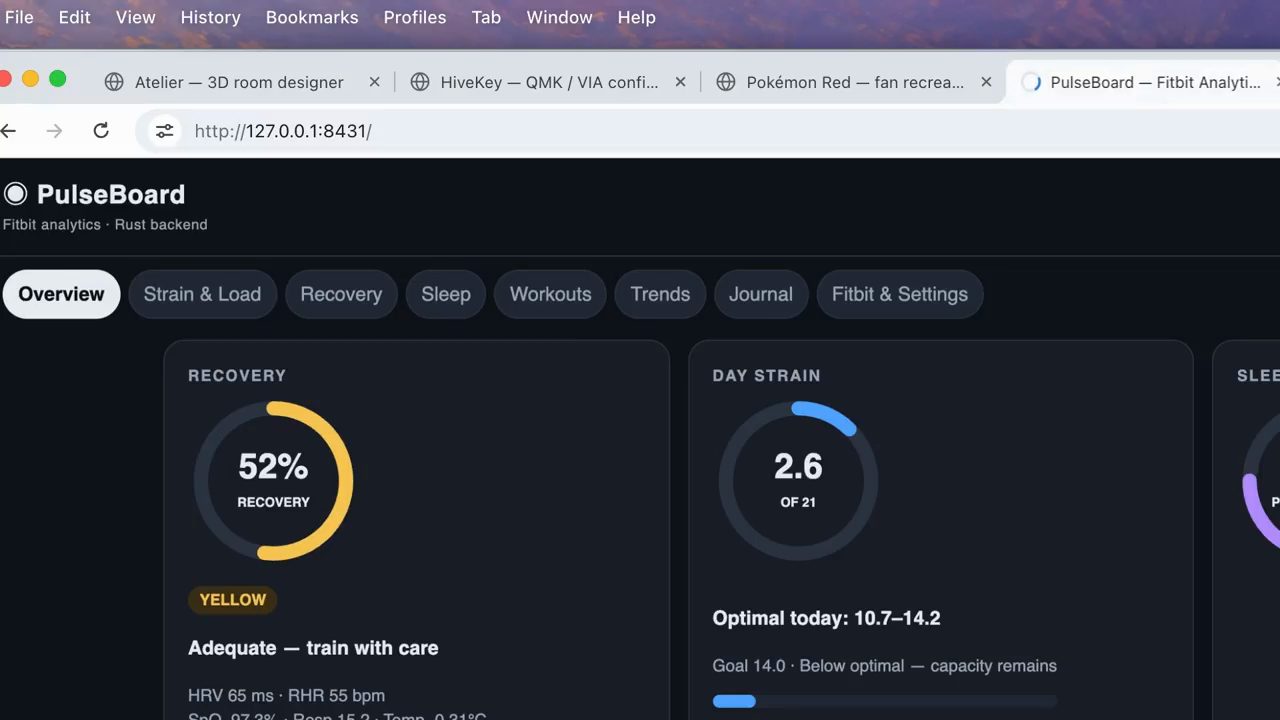Click the YELLOW recovery status badge
This screenshot has height=720, width=1280.
[232, 600]
